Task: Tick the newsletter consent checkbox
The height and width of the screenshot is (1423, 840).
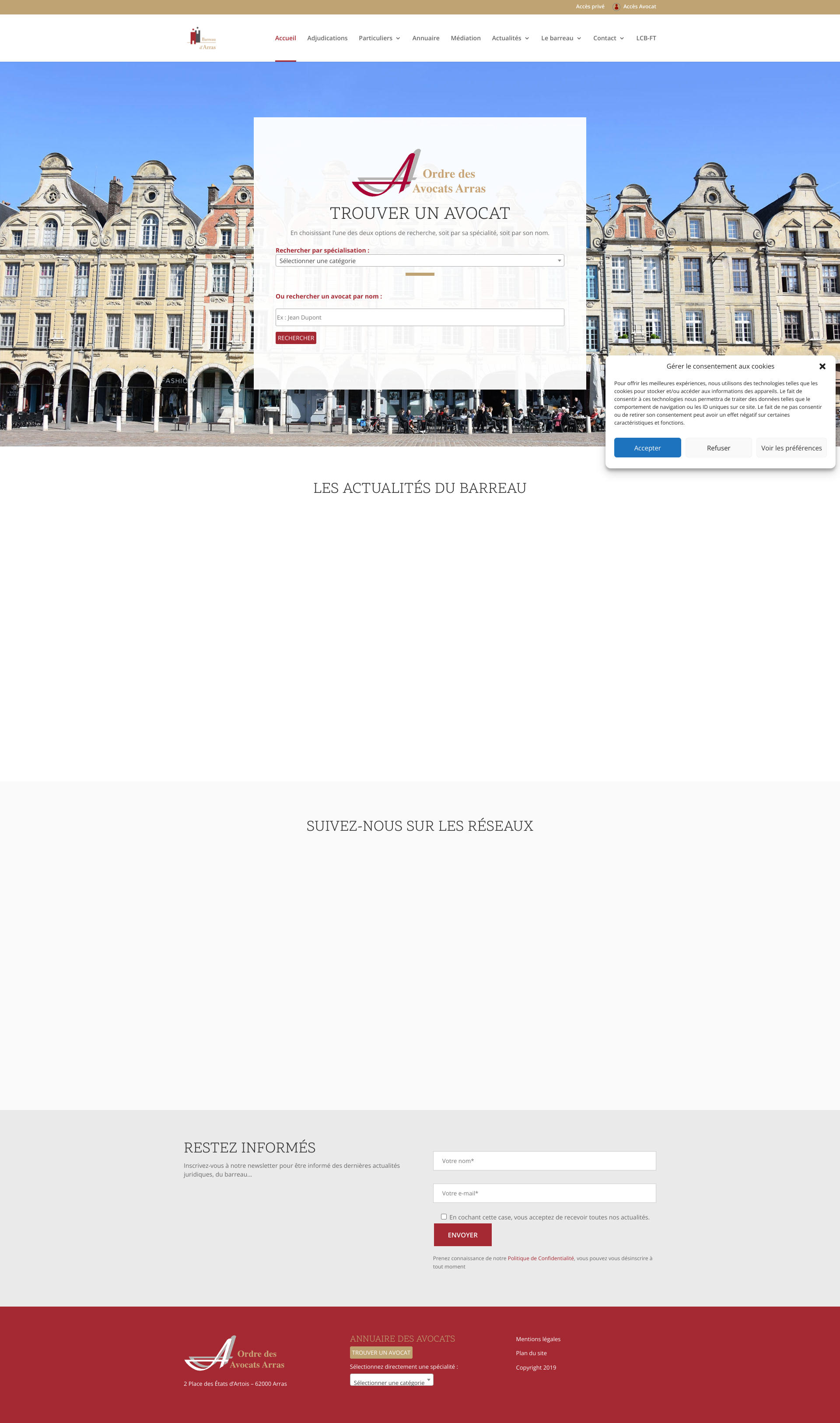Action: [x=444, y=1216]
